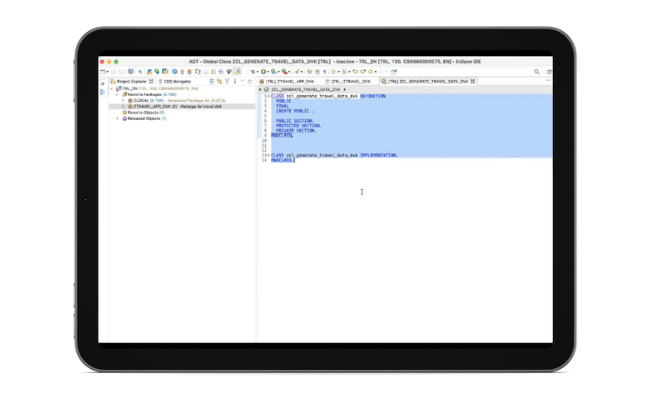The width and height of the screenshot is (650, 400).
Task: Click the filter icon in Project Explorer
Action: click(226, 81)
